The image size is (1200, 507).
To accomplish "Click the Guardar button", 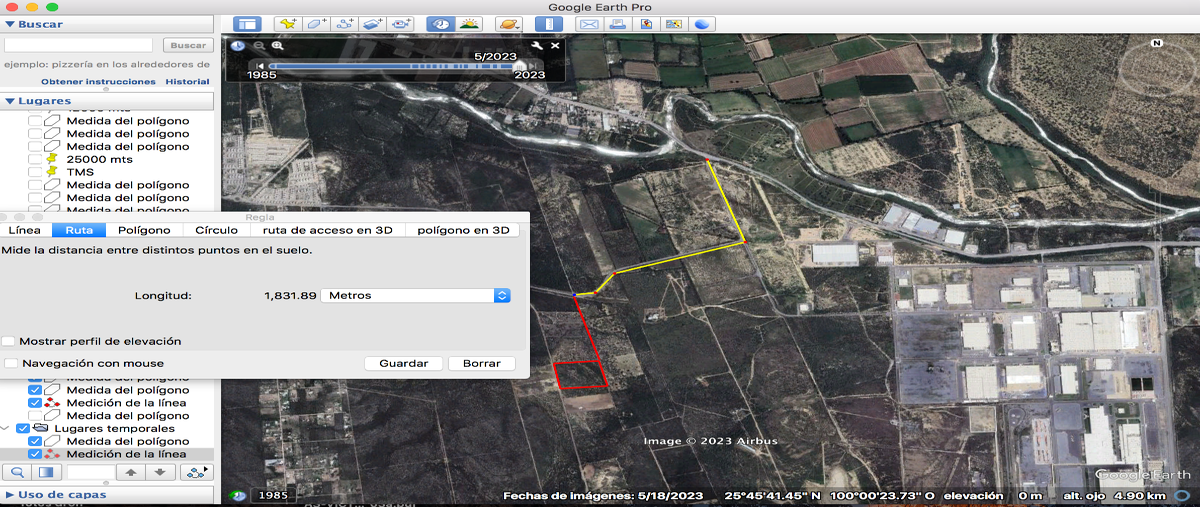I will tap(404, 363).
